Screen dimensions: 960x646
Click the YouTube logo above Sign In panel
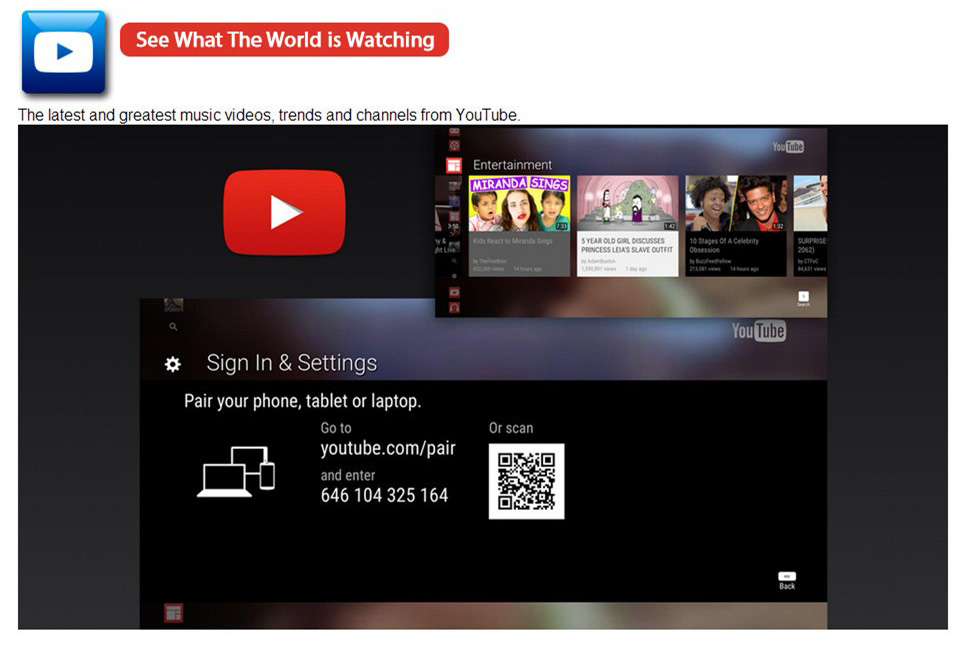point(758,331)
